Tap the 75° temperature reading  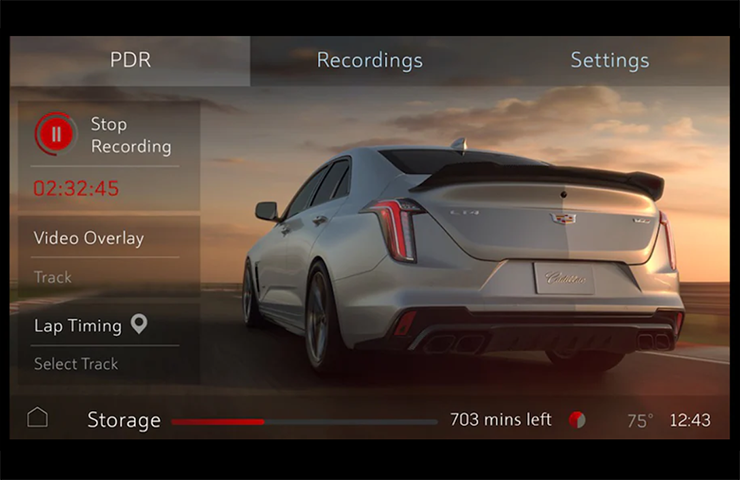pos(640,420)
